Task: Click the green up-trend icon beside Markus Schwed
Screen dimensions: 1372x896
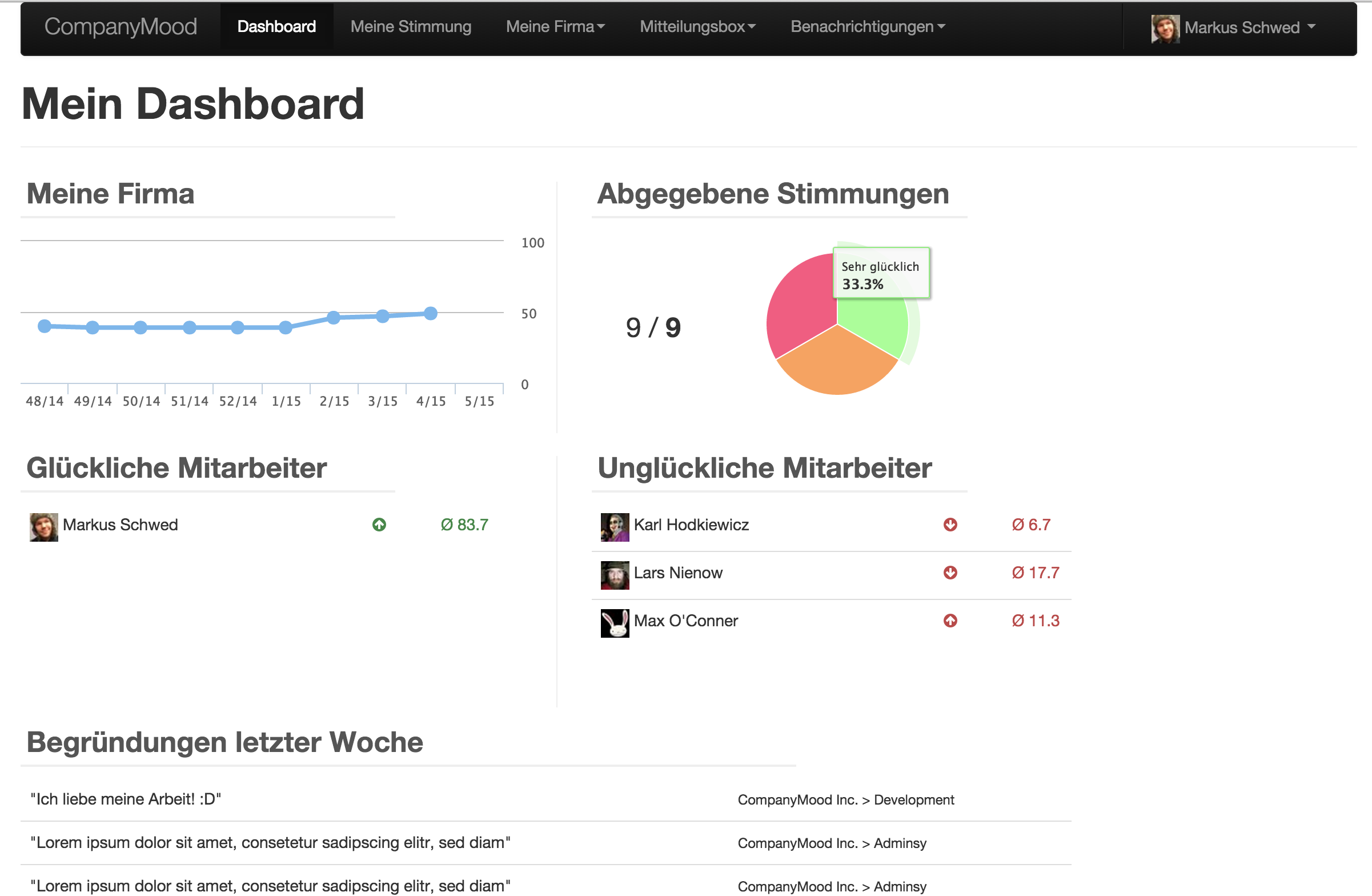Action: (x=379, y=525)
